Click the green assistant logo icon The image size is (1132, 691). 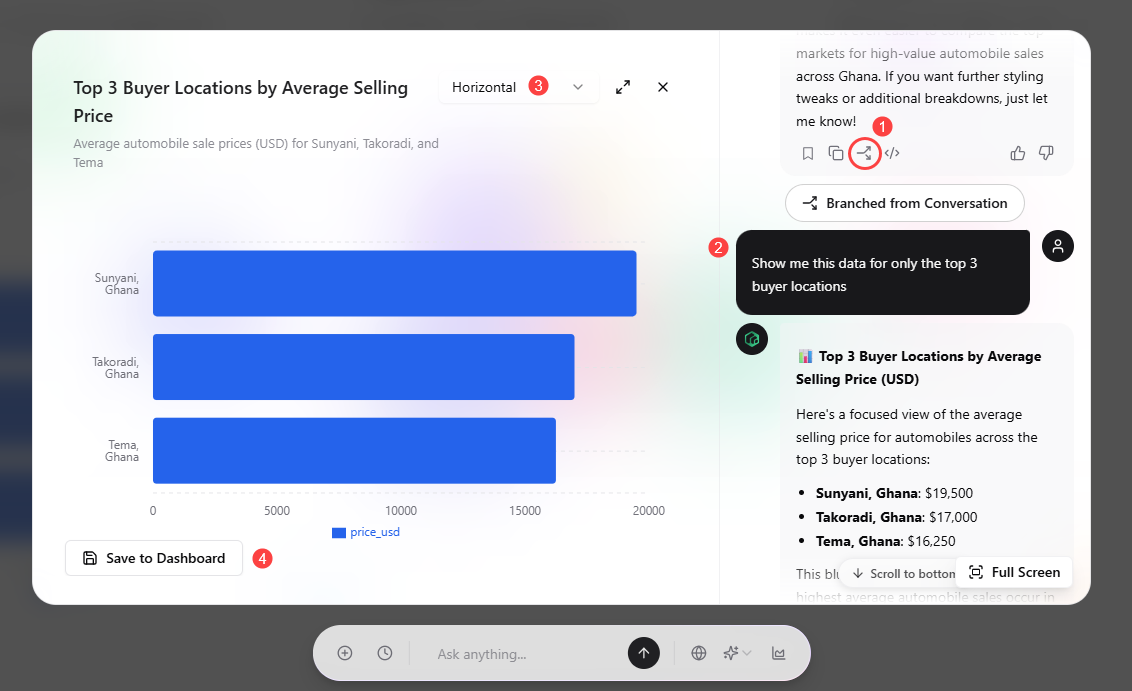tap(752, 339)
